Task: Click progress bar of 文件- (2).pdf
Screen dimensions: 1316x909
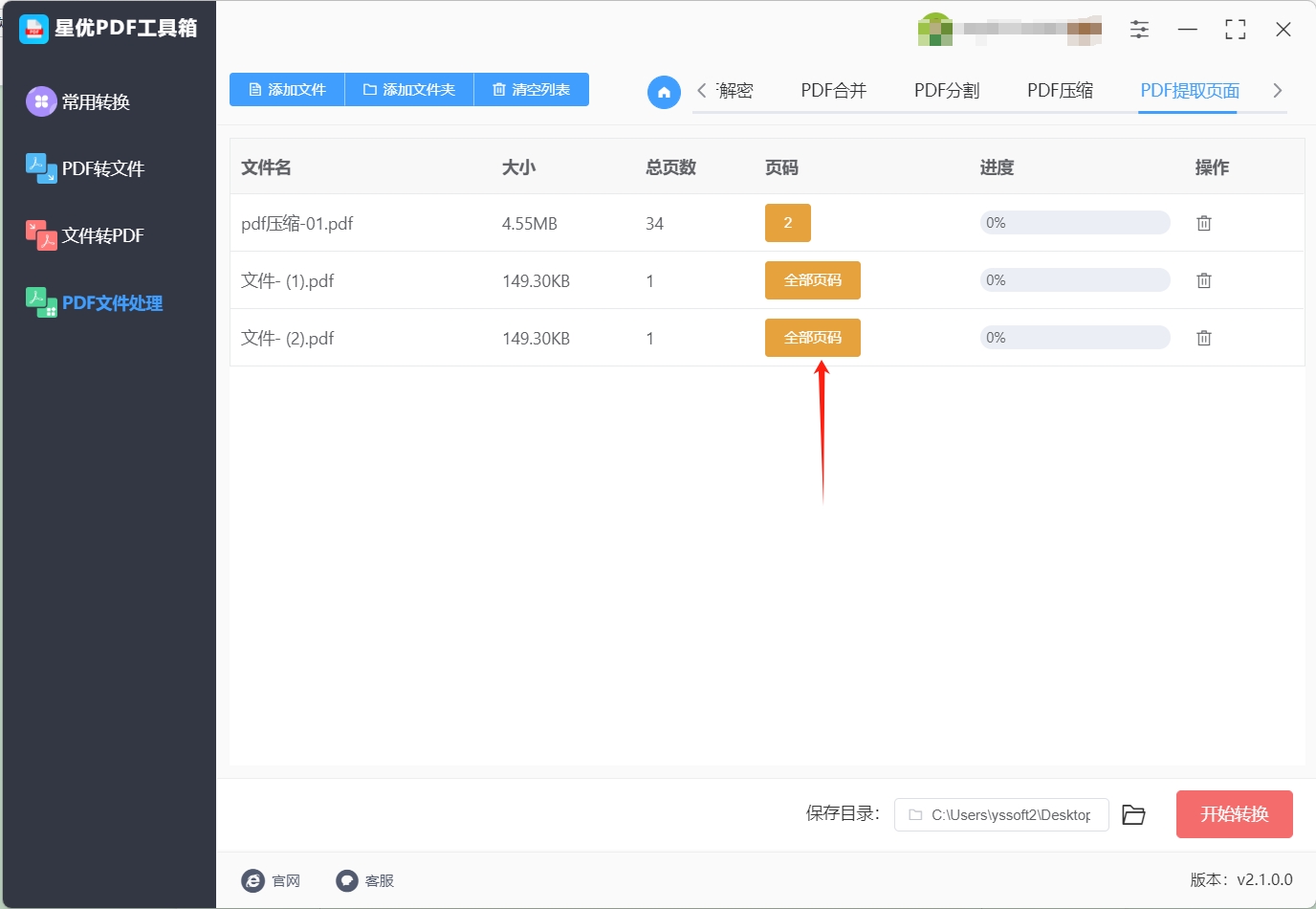Action: point(1075,338)
